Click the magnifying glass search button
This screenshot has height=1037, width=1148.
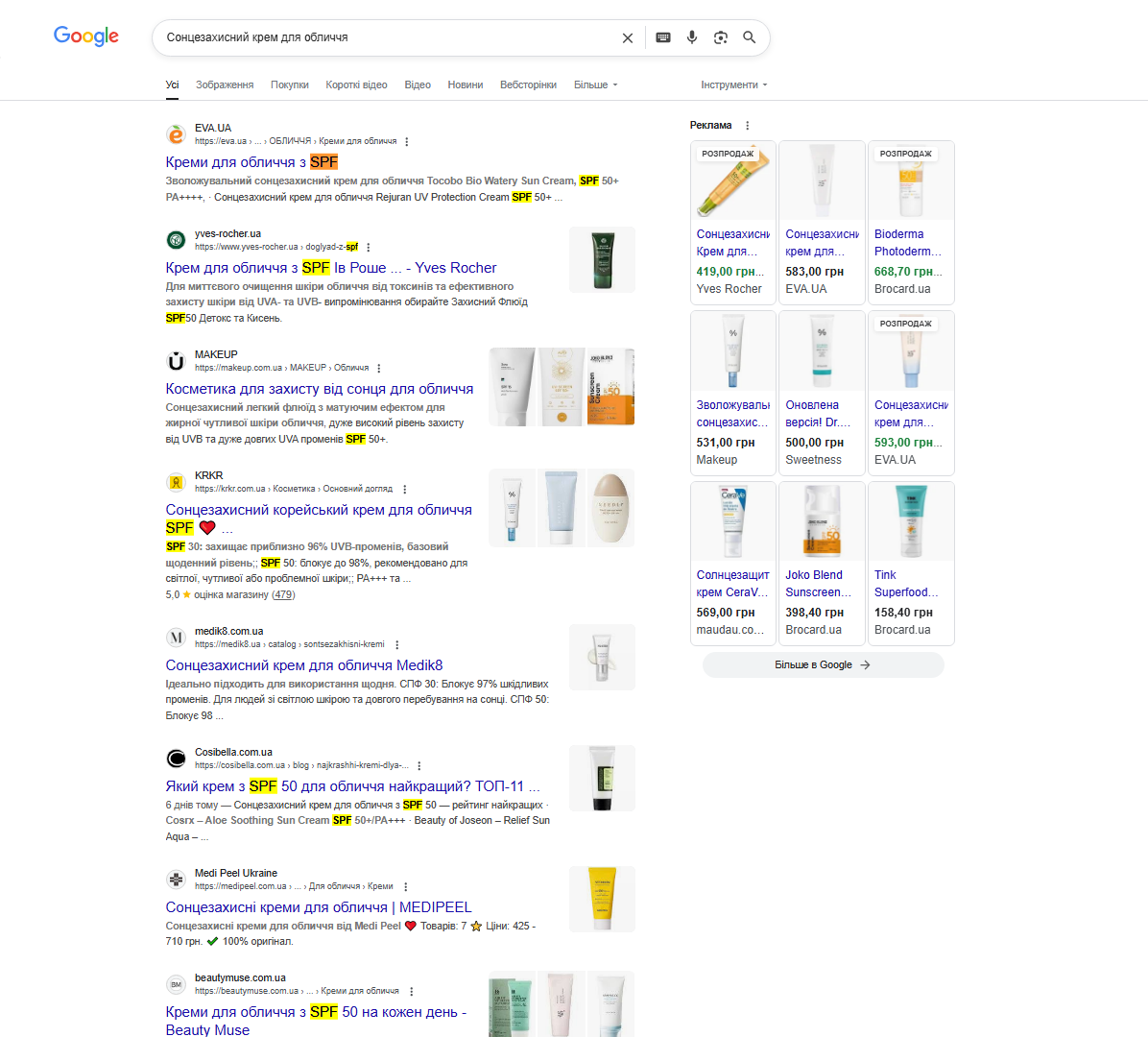coord(749,37)
